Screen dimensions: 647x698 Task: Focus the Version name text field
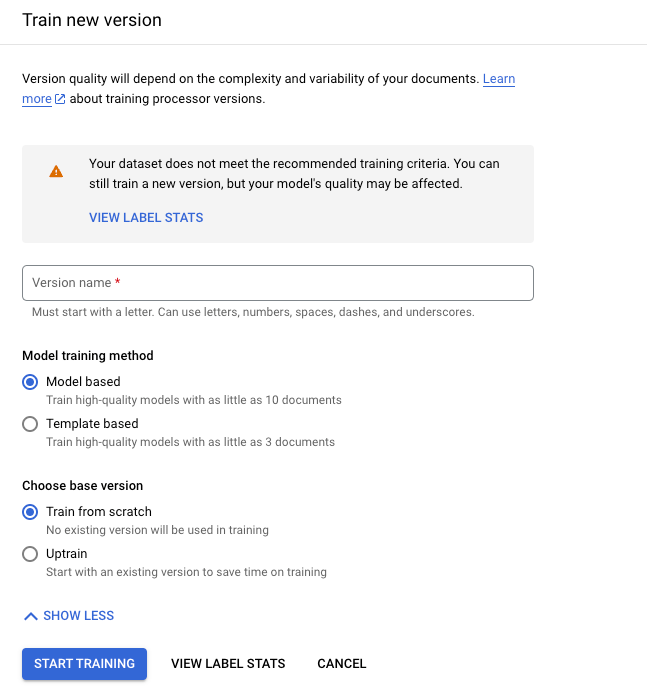tap(277, 283)
